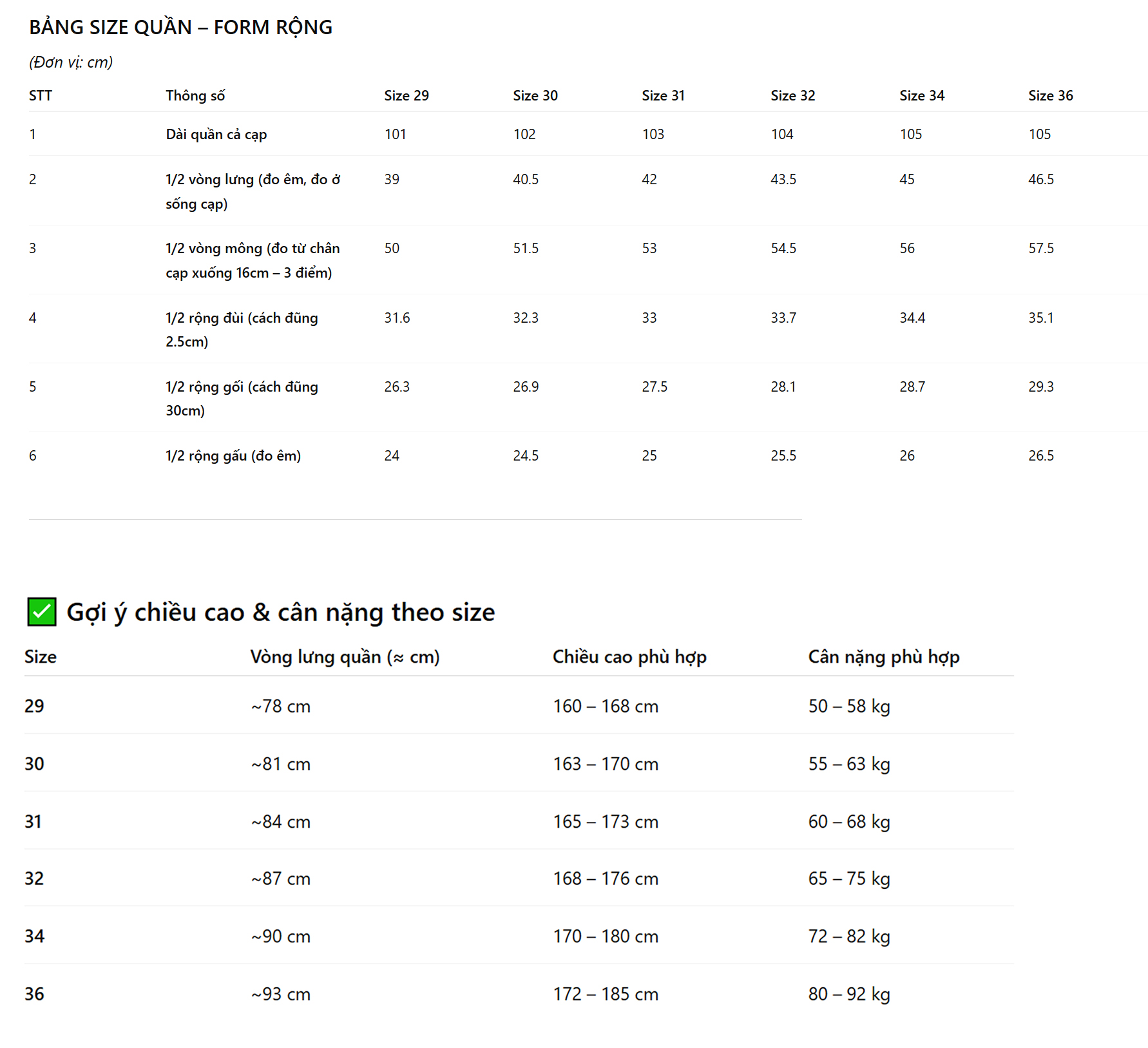This screenshot has width=1148, height=1048.
Task: Click the "~84 cm" waist value
Action: click(x=281, y=821)
